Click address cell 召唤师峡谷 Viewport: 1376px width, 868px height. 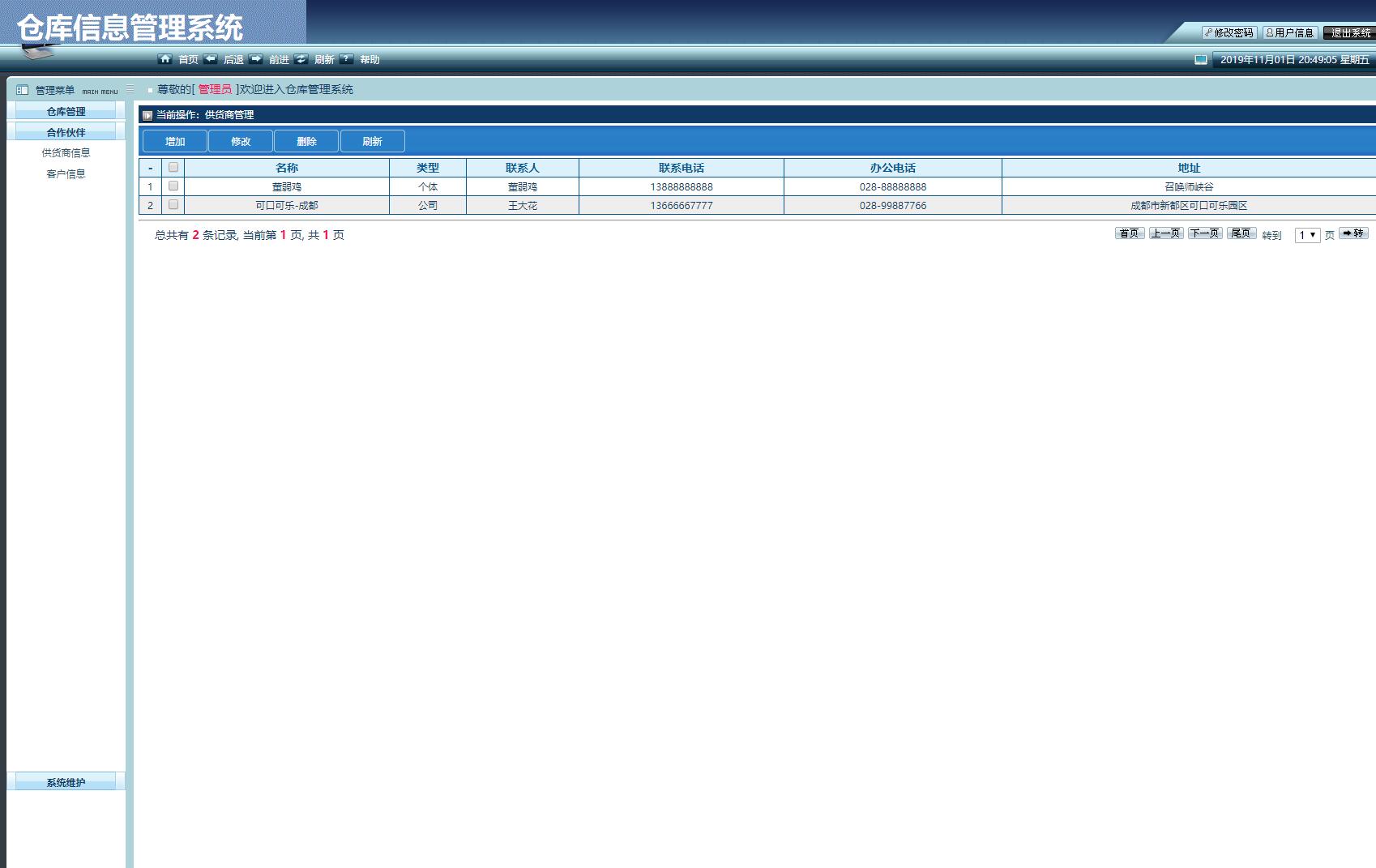(1189, 187)
